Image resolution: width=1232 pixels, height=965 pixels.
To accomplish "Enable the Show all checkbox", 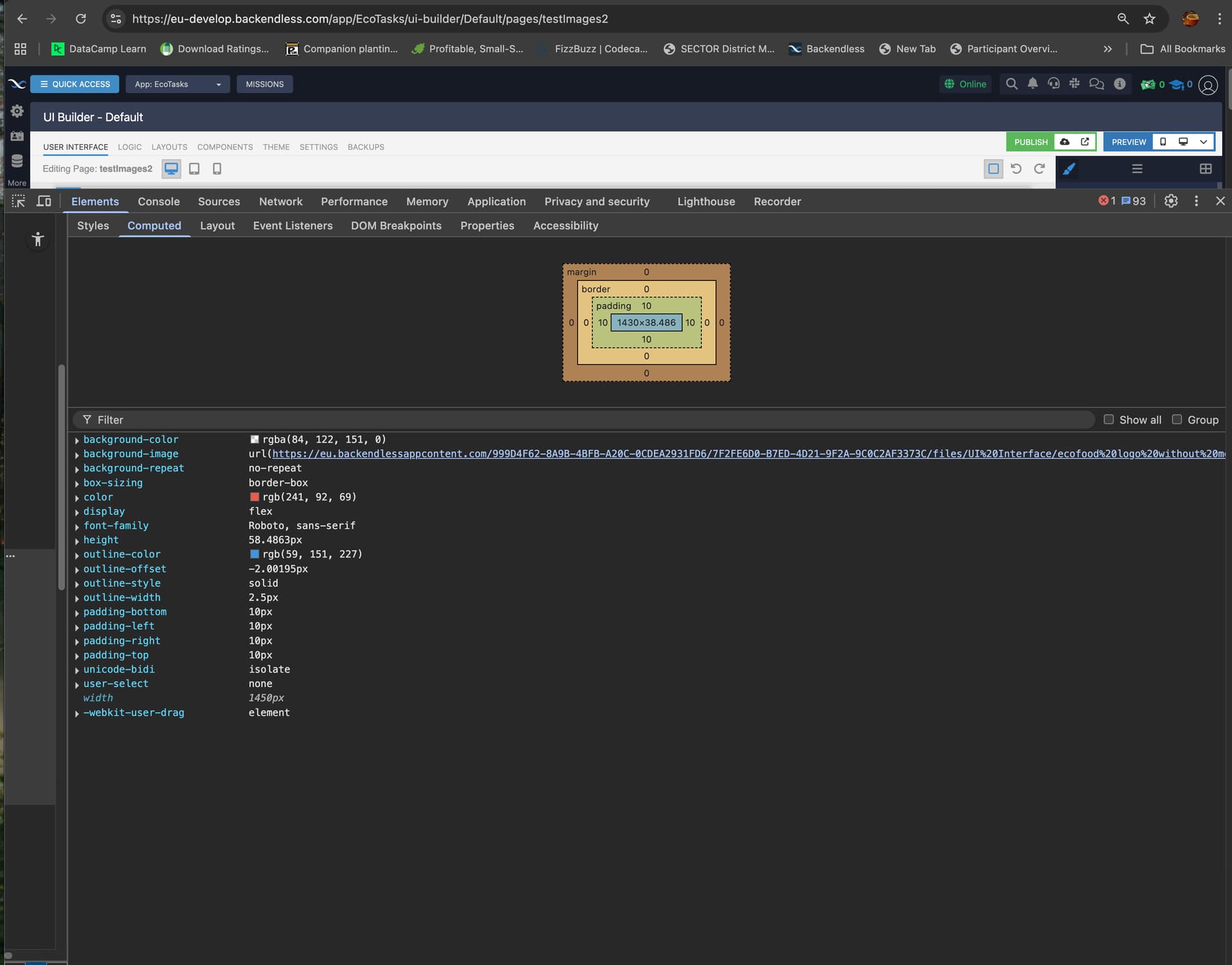I will point(1108,420).
